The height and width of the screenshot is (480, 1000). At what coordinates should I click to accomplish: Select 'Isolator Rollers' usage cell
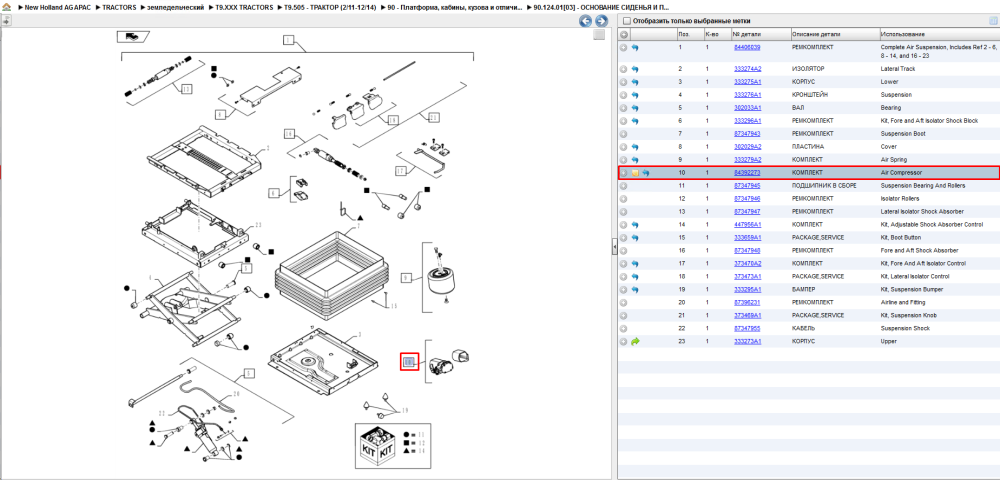tap(901, 199)
